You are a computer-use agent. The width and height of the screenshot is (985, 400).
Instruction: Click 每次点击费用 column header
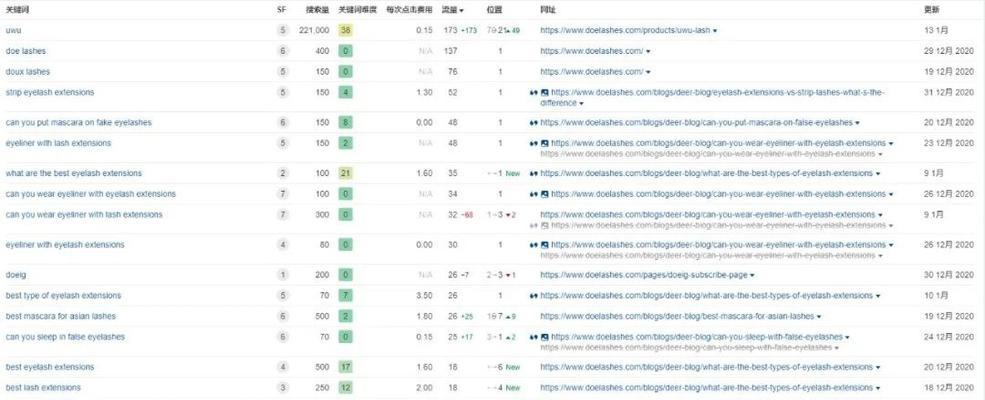click(410, 10)
